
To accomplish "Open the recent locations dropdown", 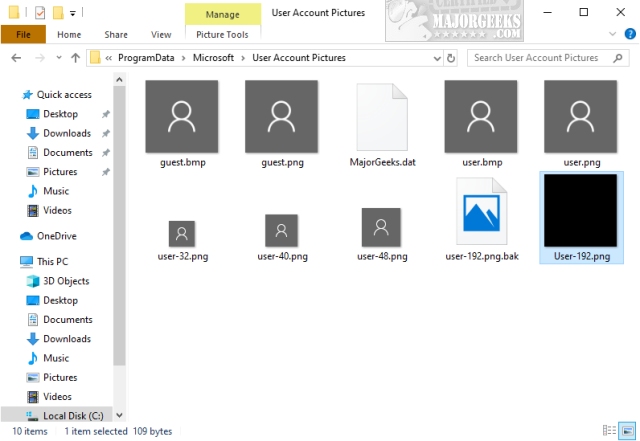I will pos(59,58).
